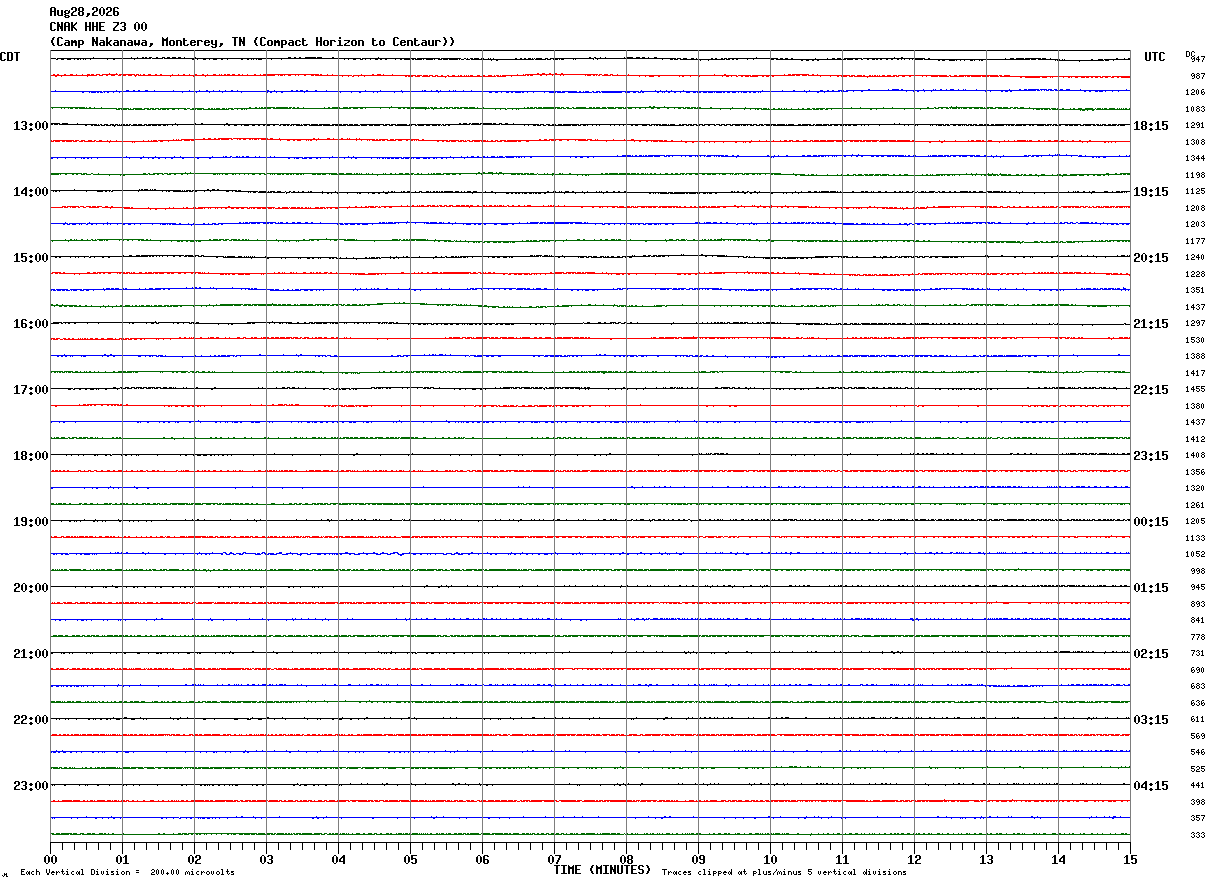Image resolution: width=1210 pixels, height=886 pixels.
Task: Select the 04:15 UTC time label
Action: click(1150, 786)
